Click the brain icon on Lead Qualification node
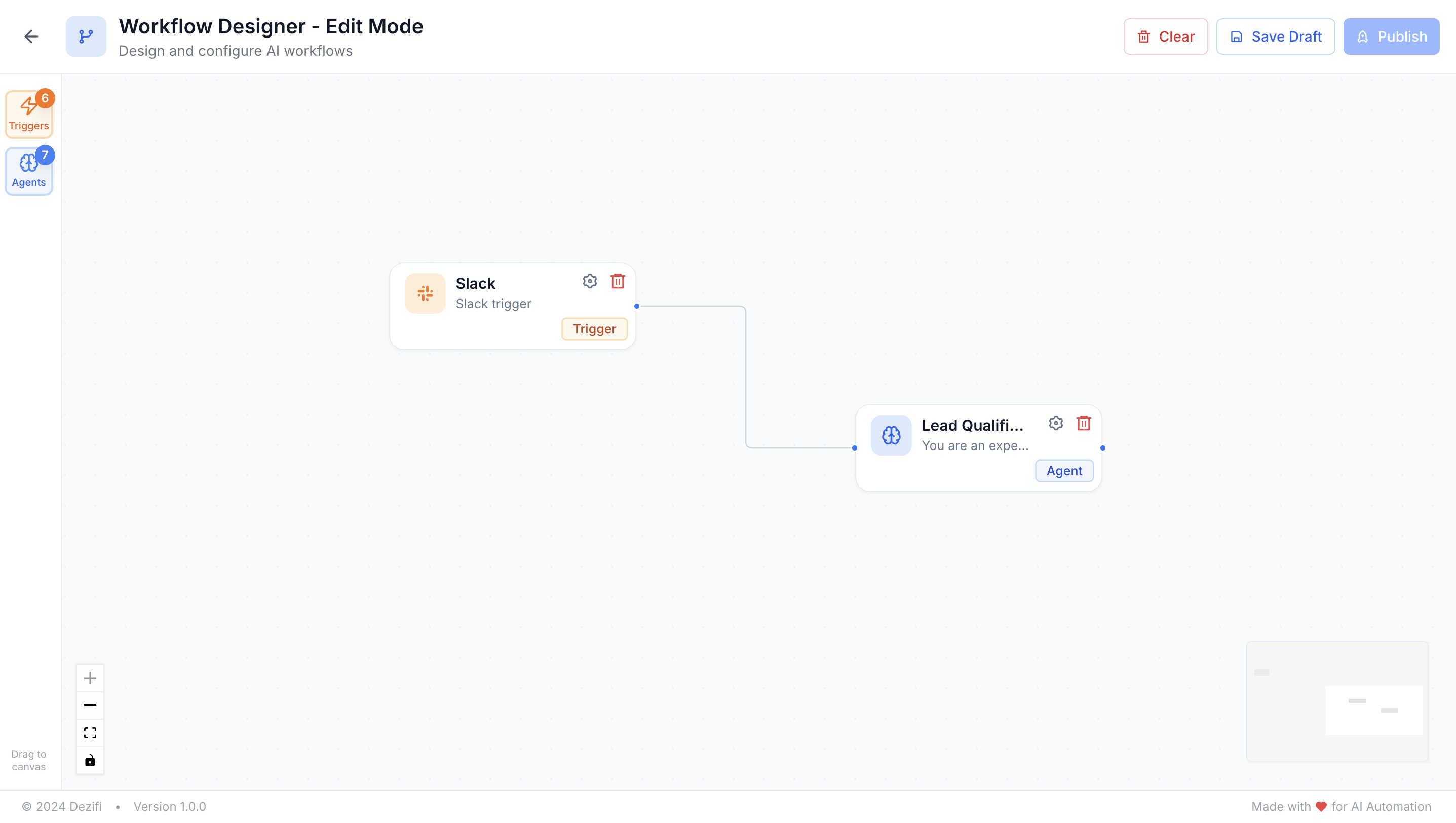The height and width of the screenshot is (823, 1456). coord(890,435)
